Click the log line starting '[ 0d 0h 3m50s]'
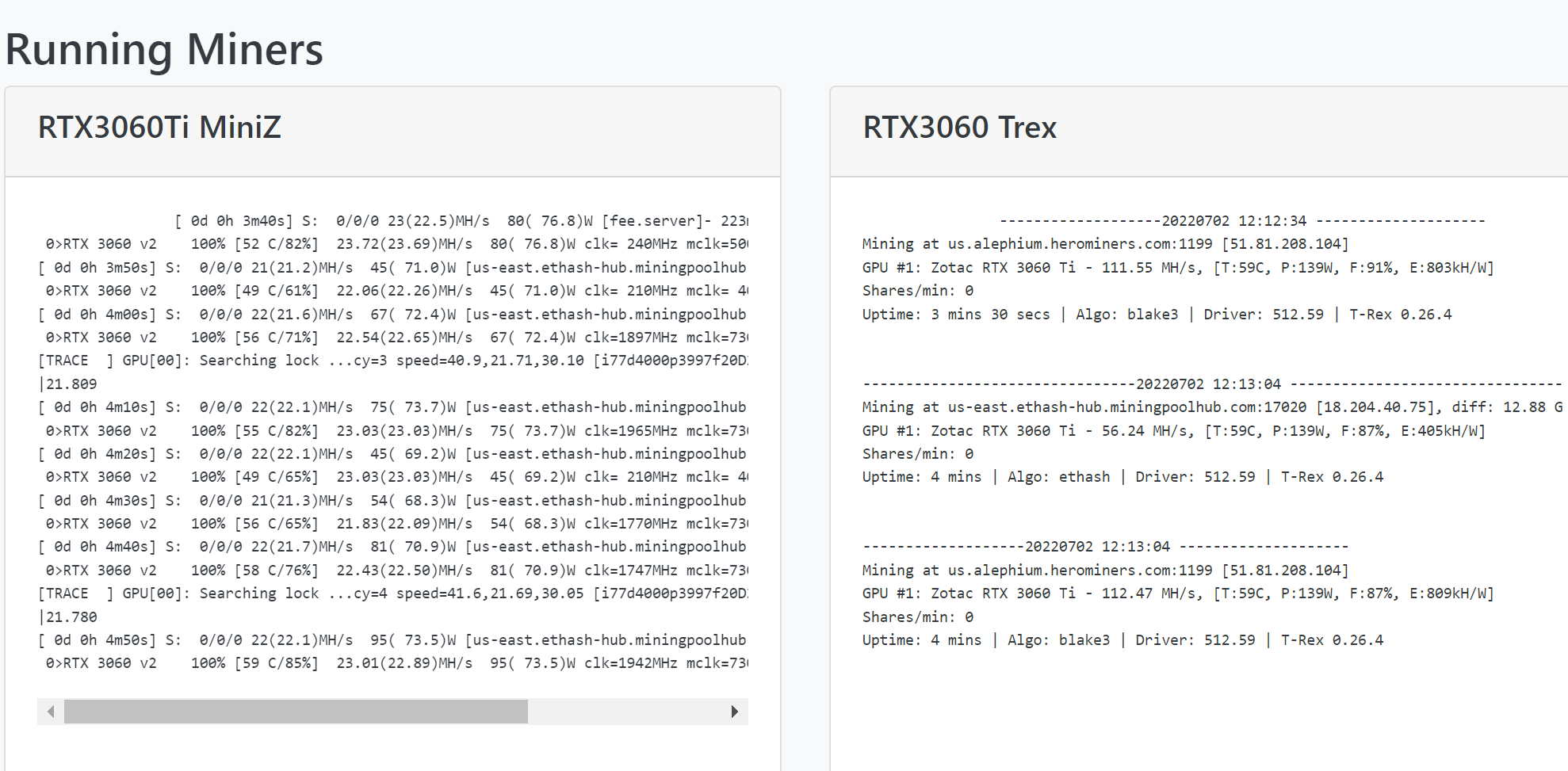This screenshot has width=1568, height=771. [392, 268]
